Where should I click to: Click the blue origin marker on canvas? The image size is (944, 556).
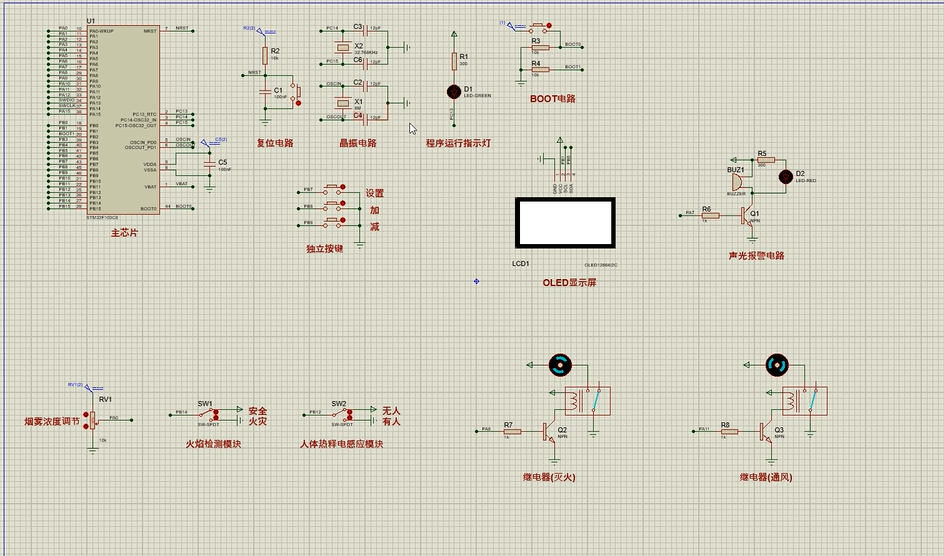tap(476, 281)
